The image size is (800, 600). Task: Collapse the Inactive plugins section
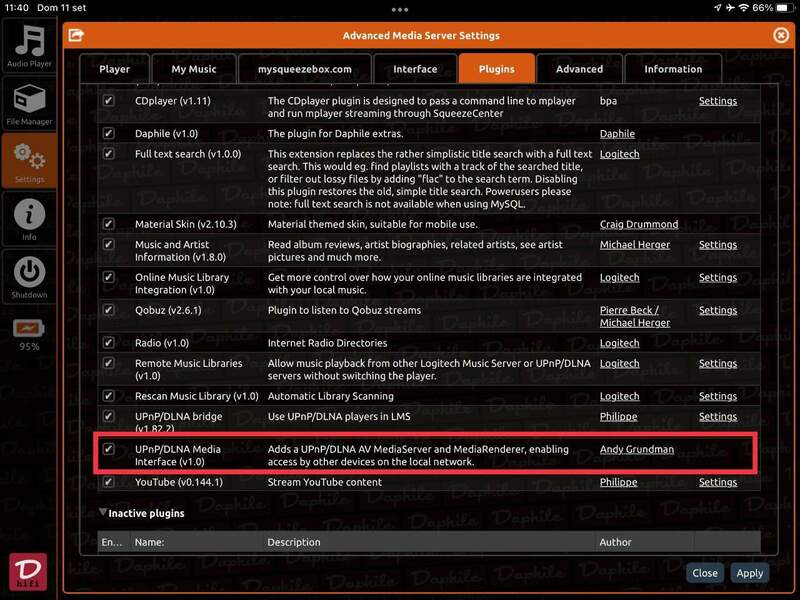coord(104,513)
